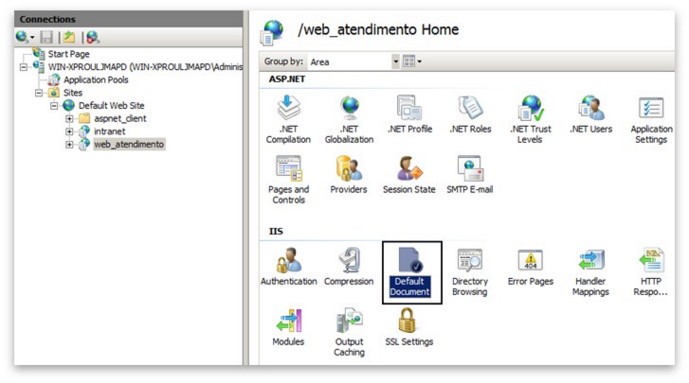
Task: Select the Sites node in the tree
Action: tap(73, 93)
